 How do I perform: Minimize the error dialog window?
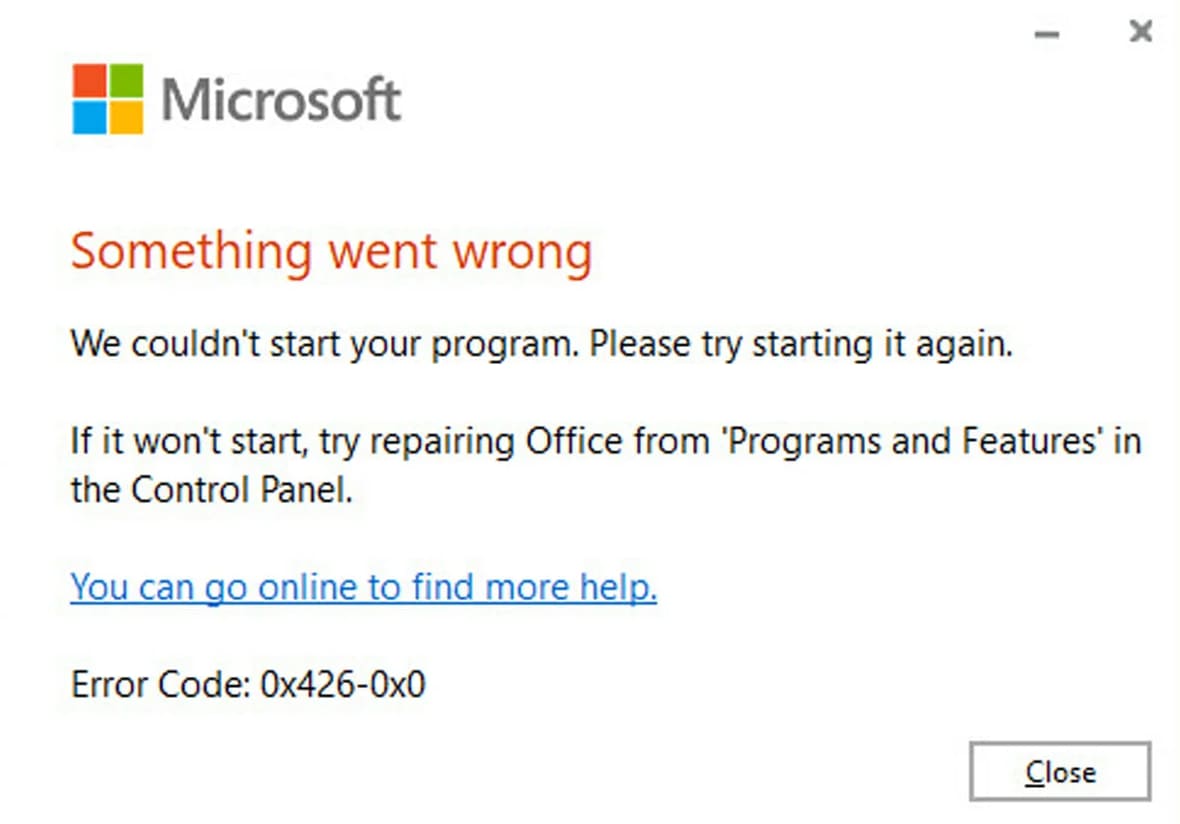[x=1047, y=34]
